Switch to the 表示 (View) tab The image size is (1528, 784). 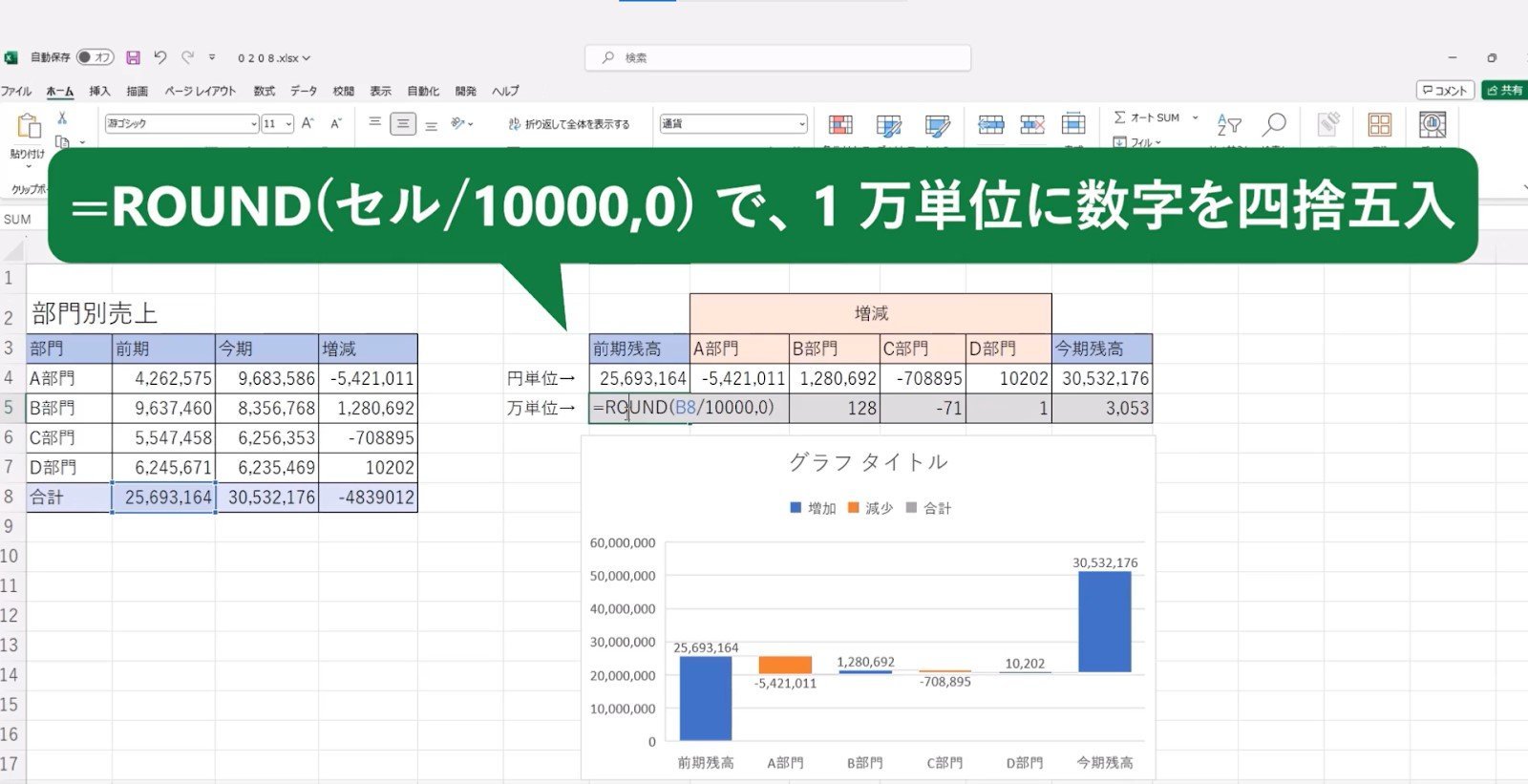[381, 91]
